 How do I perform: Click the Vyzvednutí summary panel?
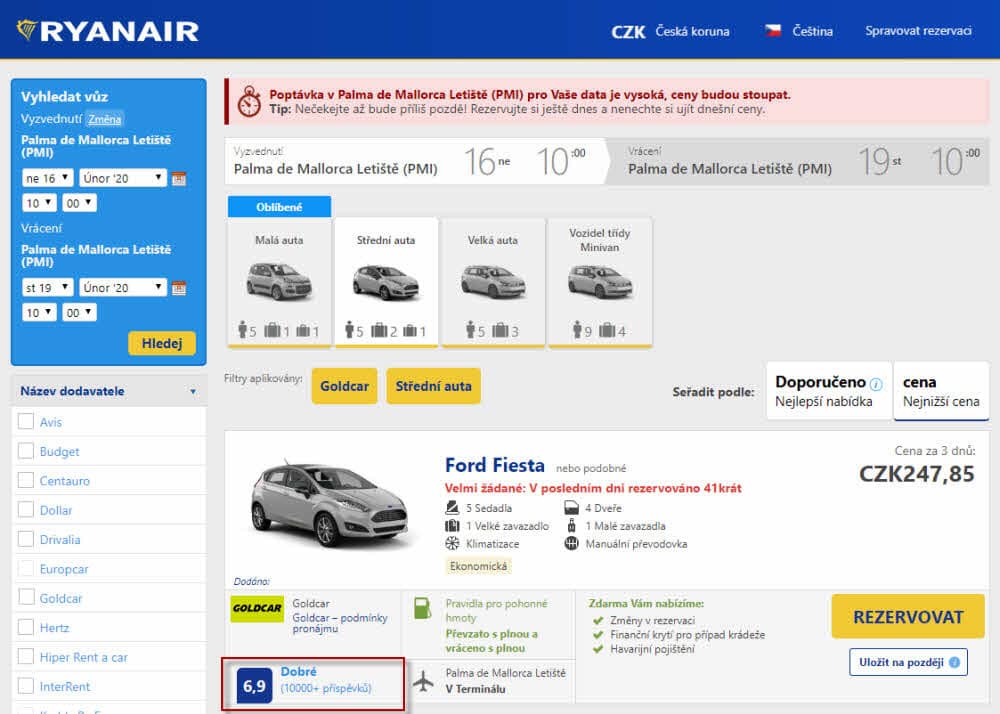pyautogui.click(x=415, y=161)
